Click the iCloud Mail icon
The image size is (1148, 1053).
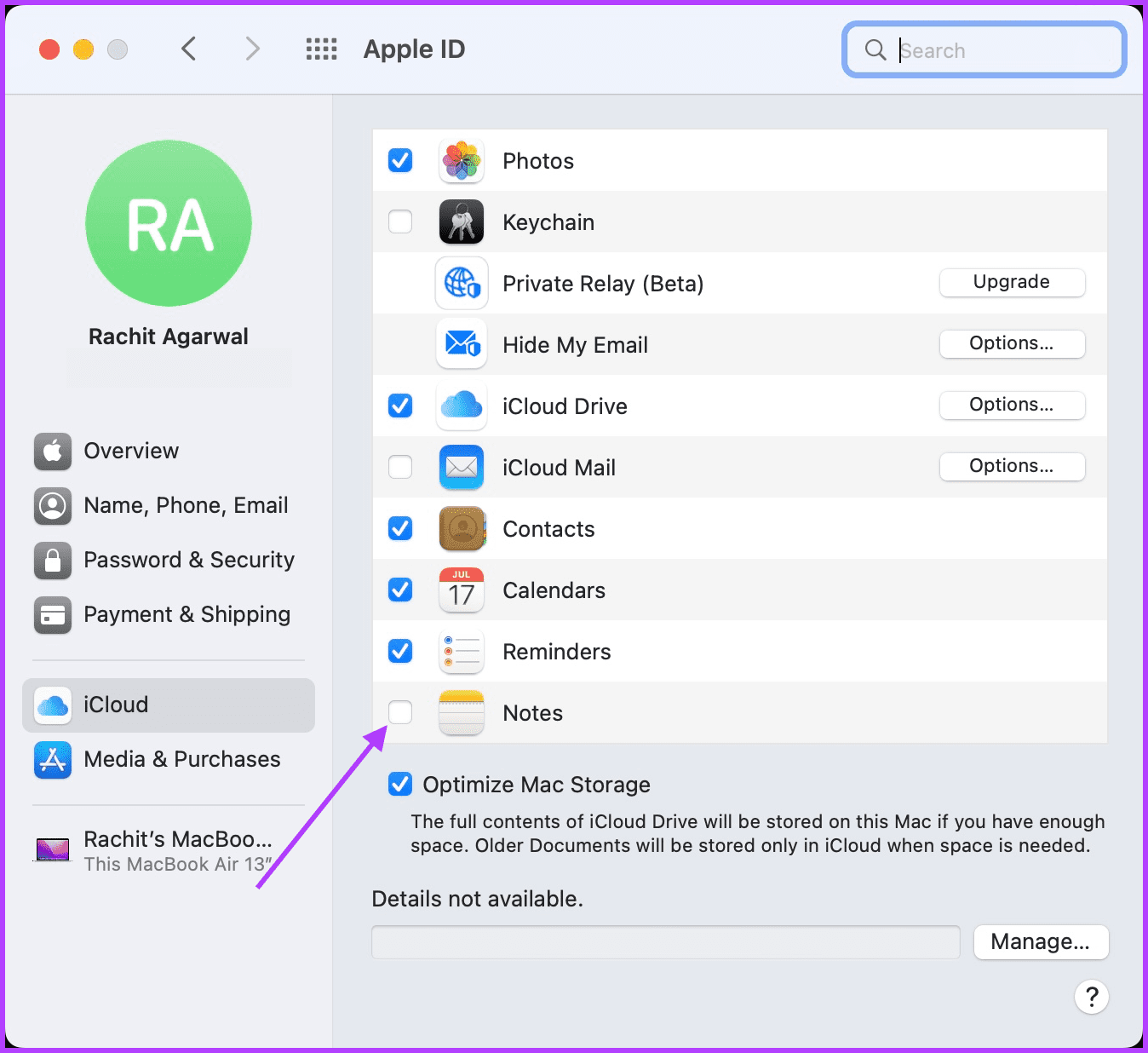coord(462,467)
